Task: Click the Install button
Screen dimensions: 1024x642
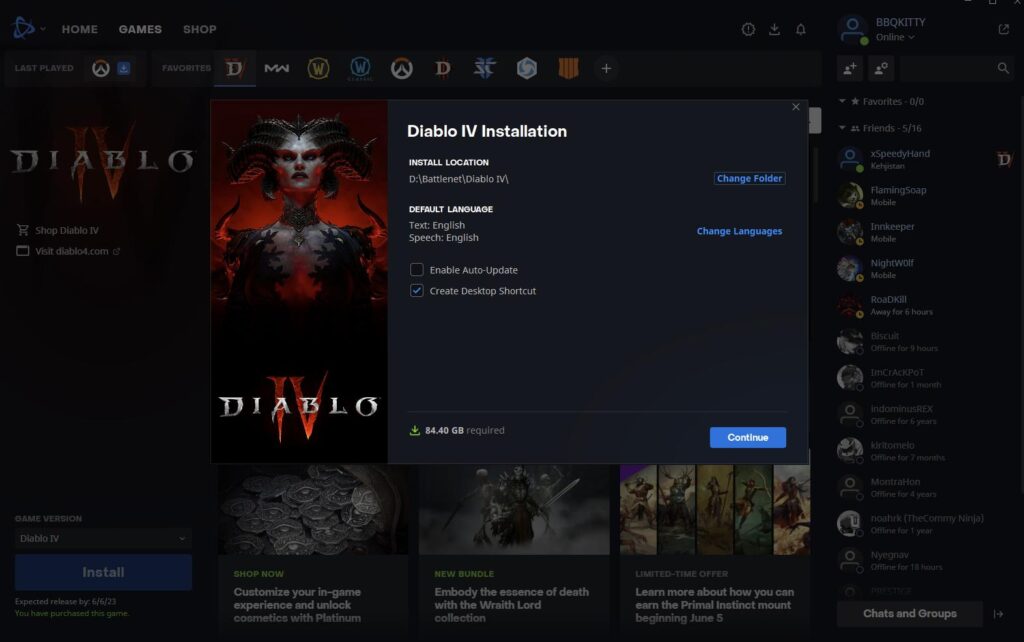Action: tap(103, 572)
